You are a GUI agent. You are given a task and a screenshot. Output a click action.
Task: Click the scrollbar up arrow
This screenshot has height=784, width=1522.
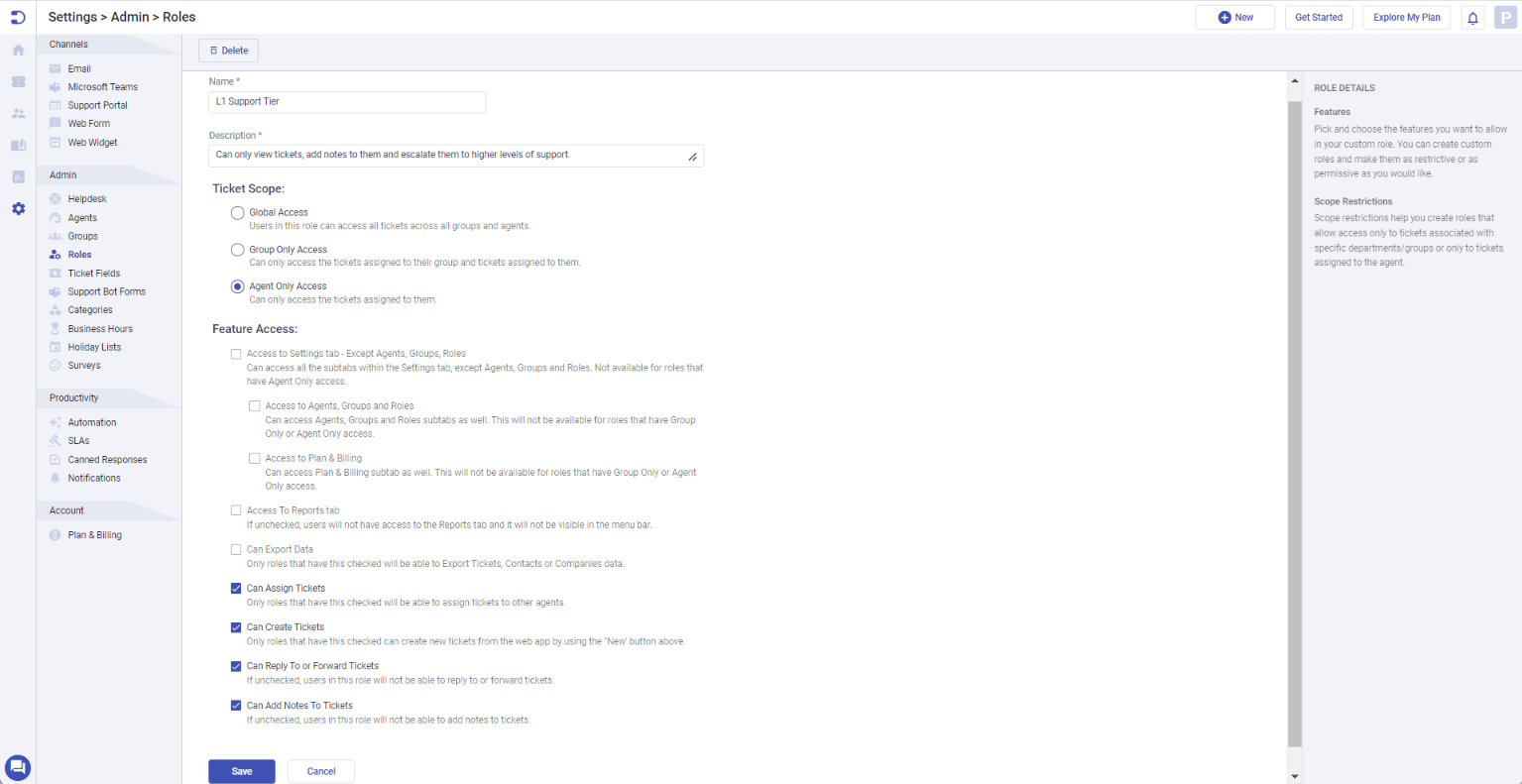1294,81
